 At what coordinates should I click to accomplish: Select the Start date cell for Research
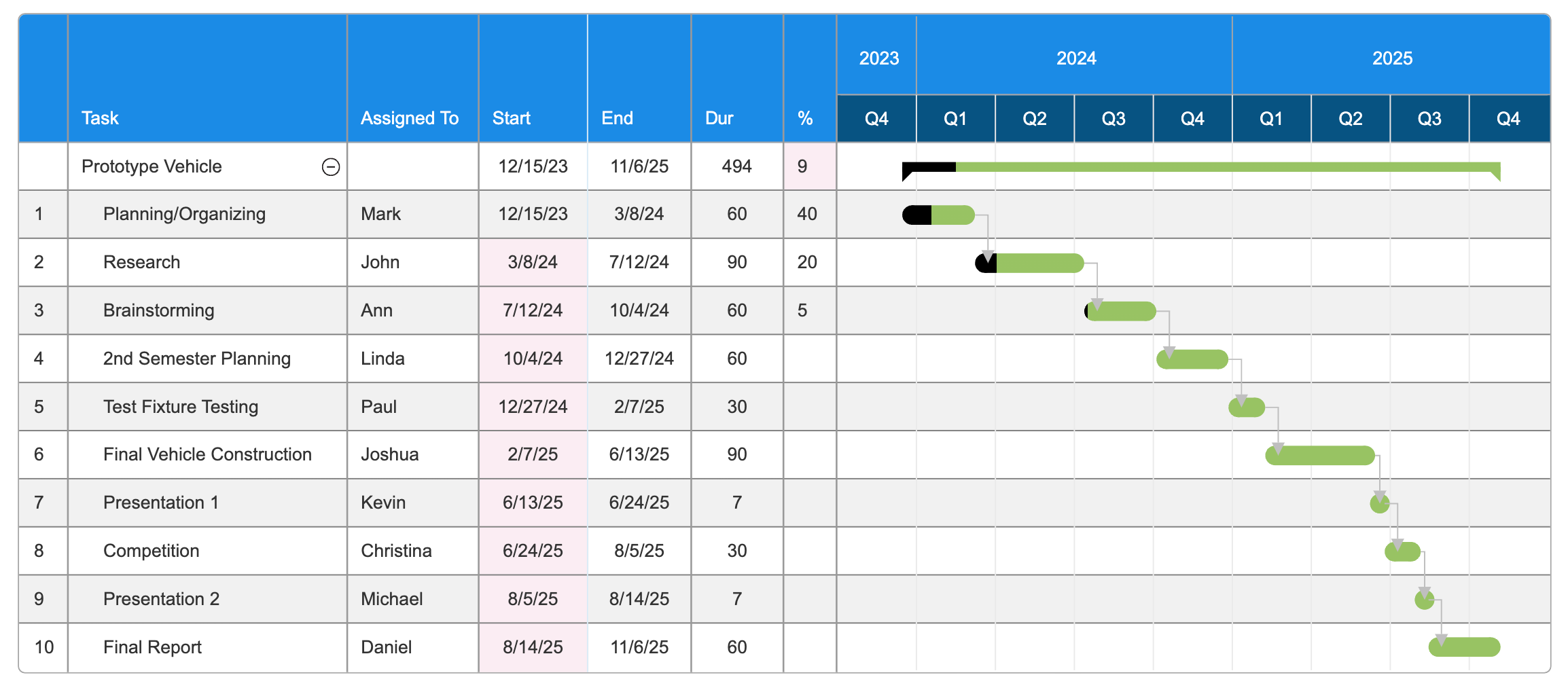coord(533,261)
